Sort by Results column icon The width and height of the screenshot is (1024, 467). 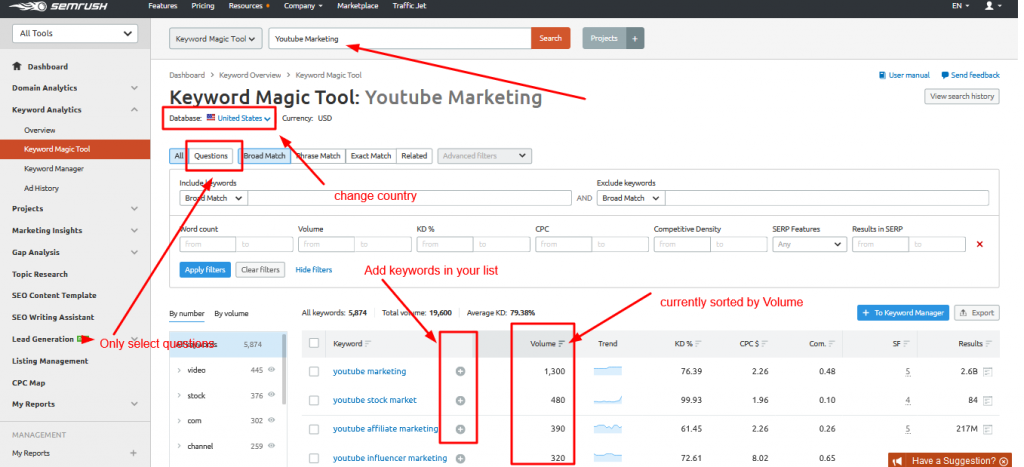[988, 344]
